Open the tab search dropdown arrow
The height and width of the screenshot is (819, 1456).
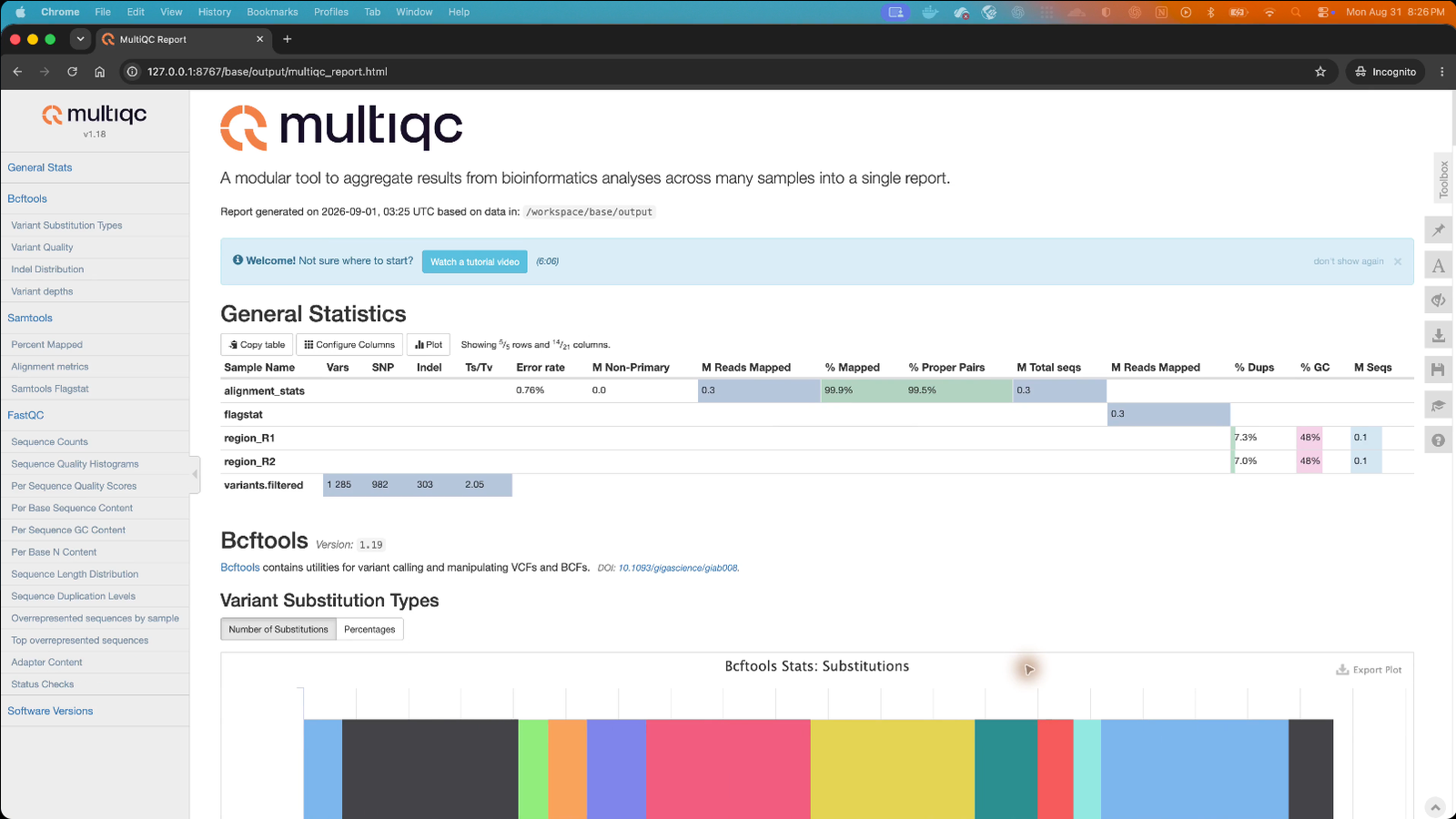point(80,39)
